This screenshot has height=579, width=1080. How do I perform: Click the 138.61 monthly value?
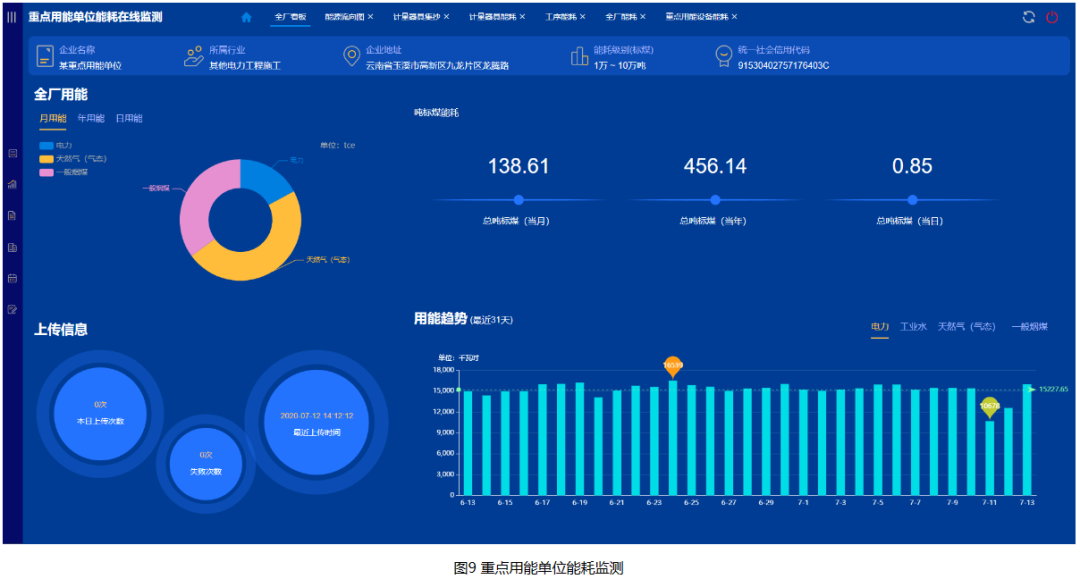click(518, 167)
